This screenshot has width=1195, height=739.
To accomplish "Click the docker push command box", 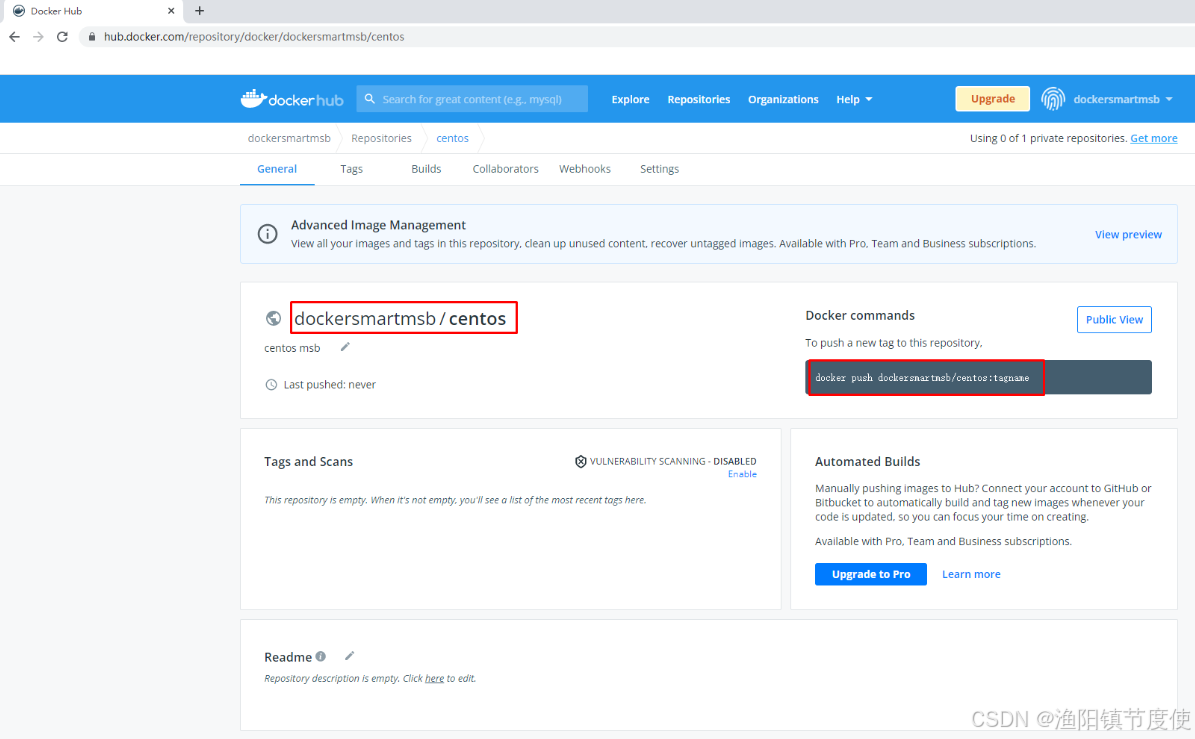I will (979, 377).
